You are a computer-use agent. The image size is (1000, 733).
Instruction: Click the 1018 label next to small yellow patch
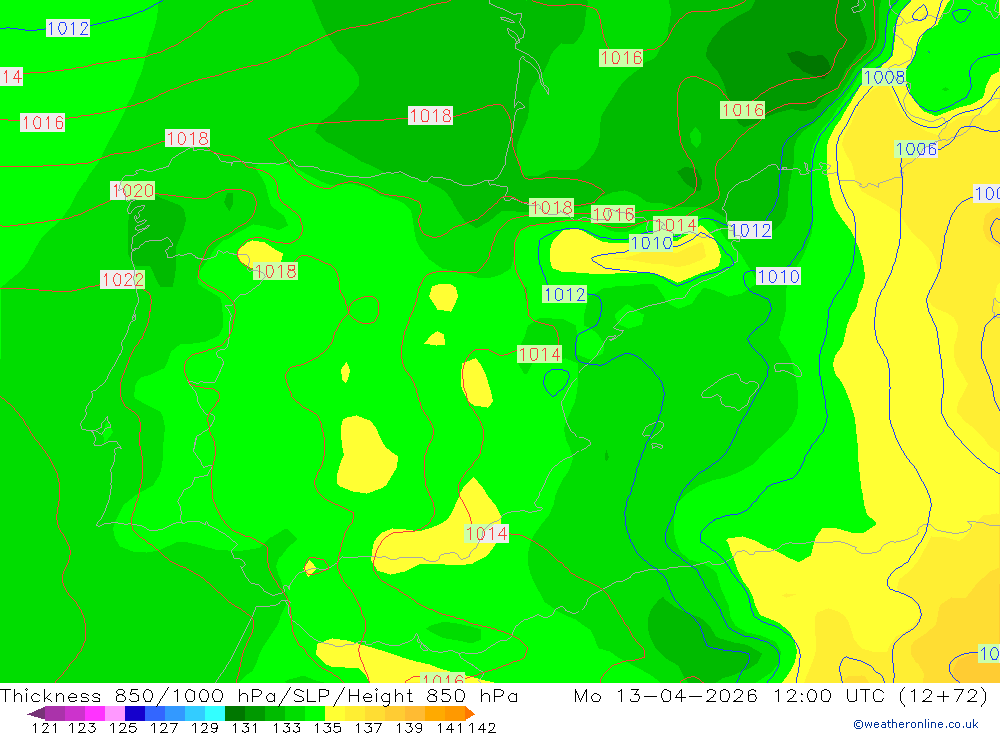point(276,271)
